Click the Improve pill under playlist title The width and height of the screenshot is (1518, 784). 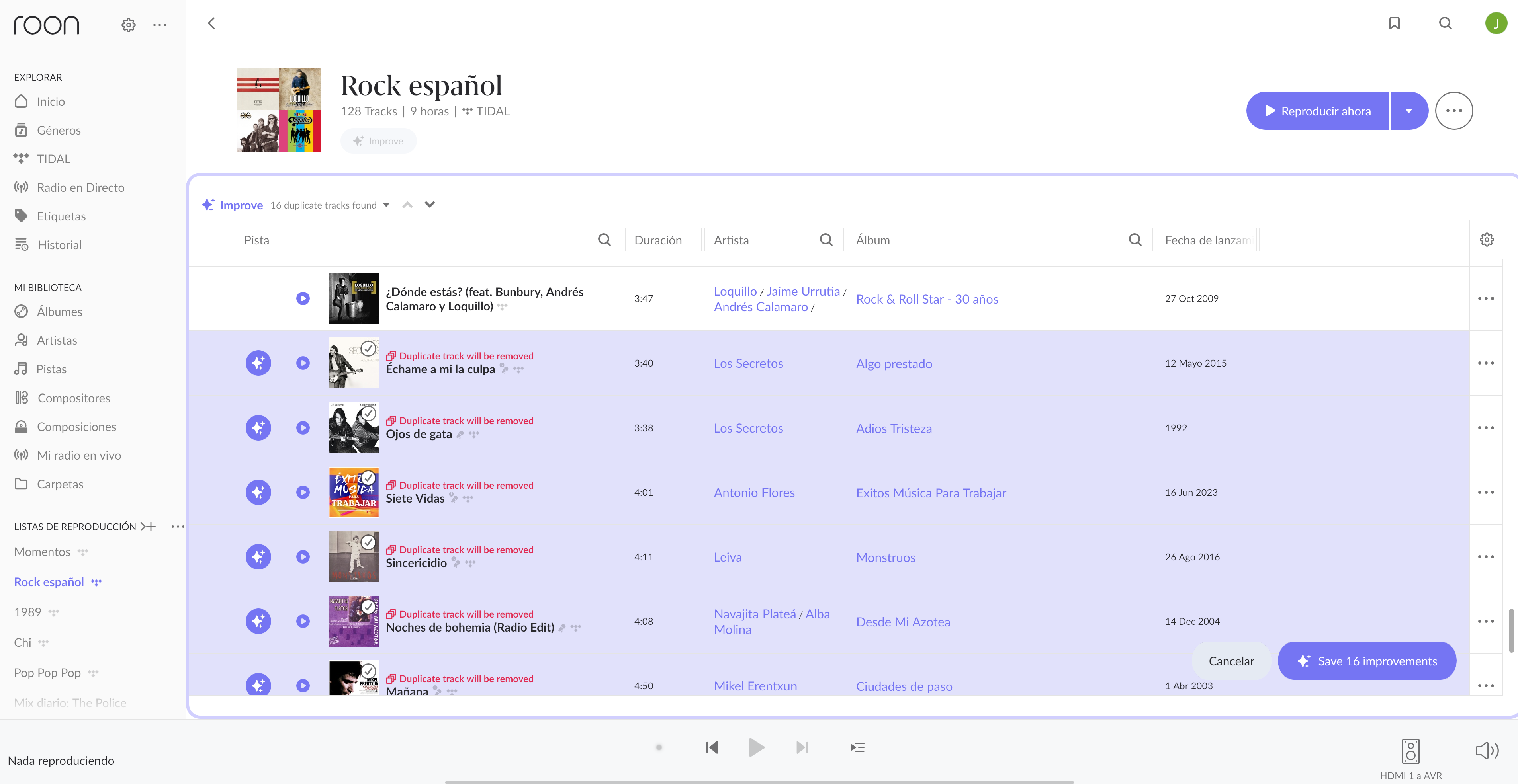378,141
